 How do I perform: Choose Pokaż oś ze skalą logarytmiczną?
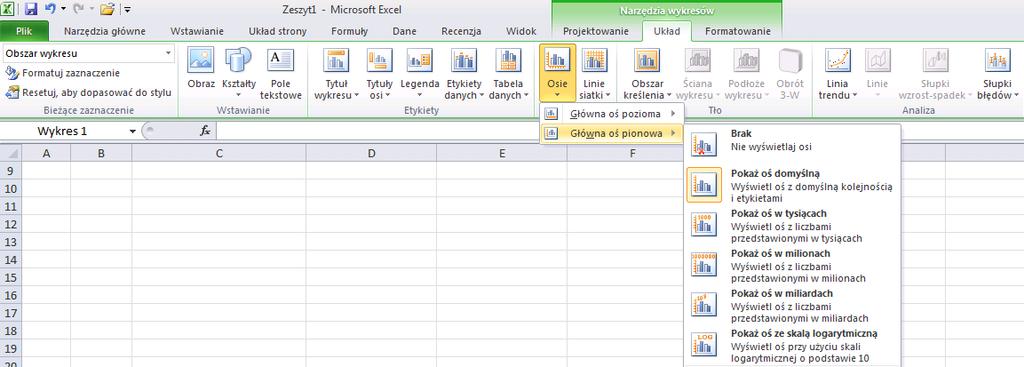pyautogui.click(x=792, y=345)
